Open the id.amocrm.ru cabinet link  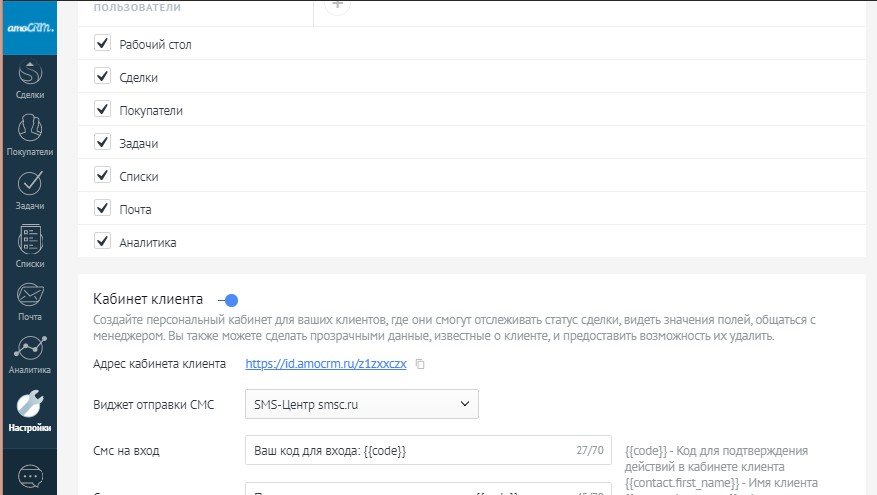(325, 364)
